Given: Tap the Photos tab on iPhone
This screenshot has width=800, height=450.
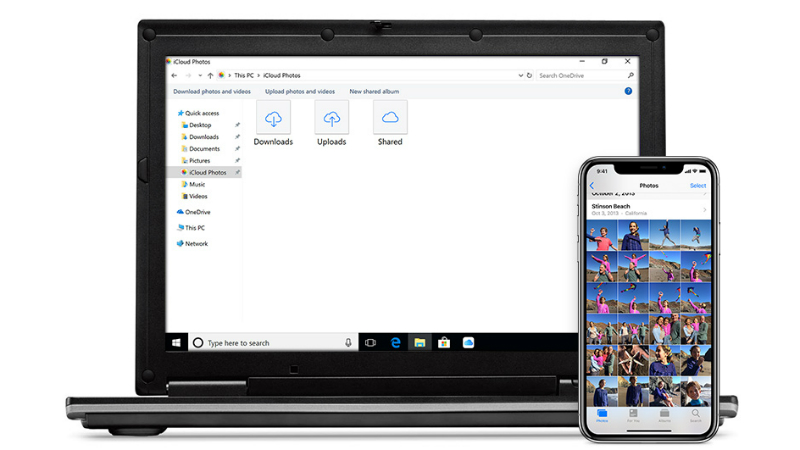Looking at the screenshot, I should point(602,416).
